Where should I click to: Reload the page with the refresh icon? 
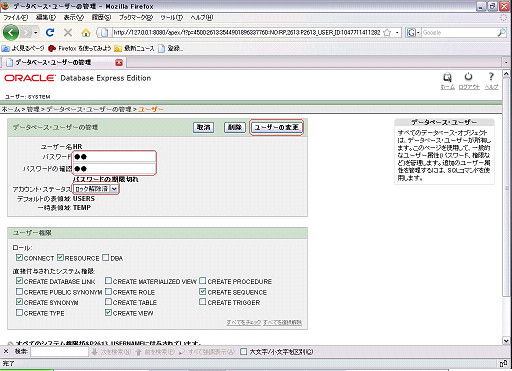pos(50,32)
